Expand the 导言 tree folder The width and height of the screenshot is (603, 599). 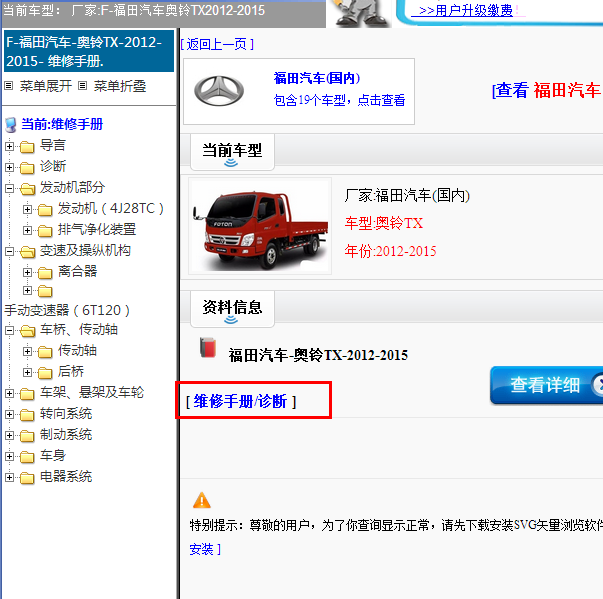(9, 146)
